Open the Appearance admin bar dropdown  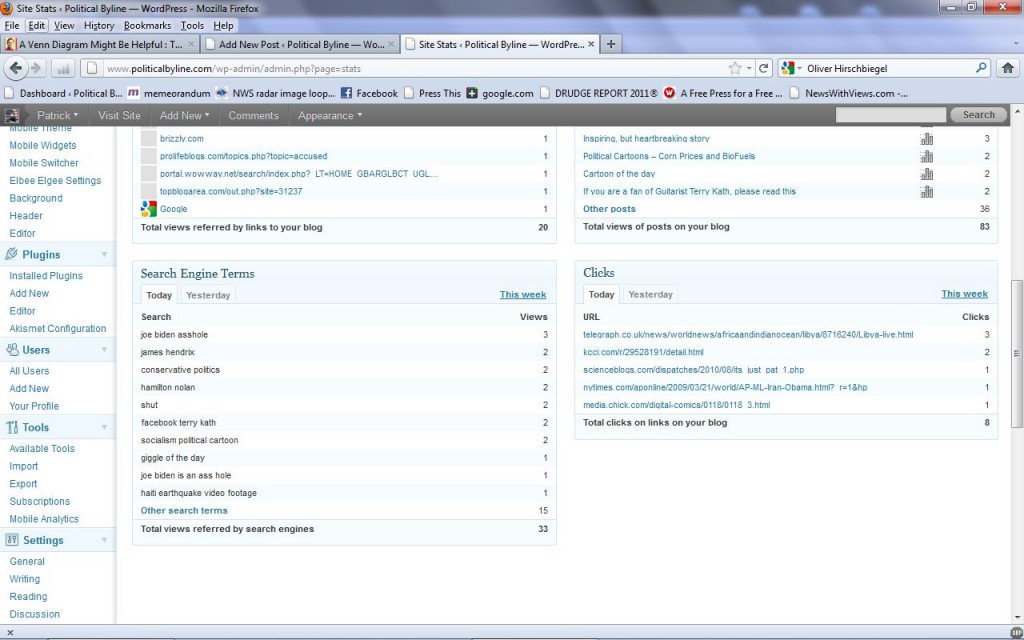pos(329,116)
